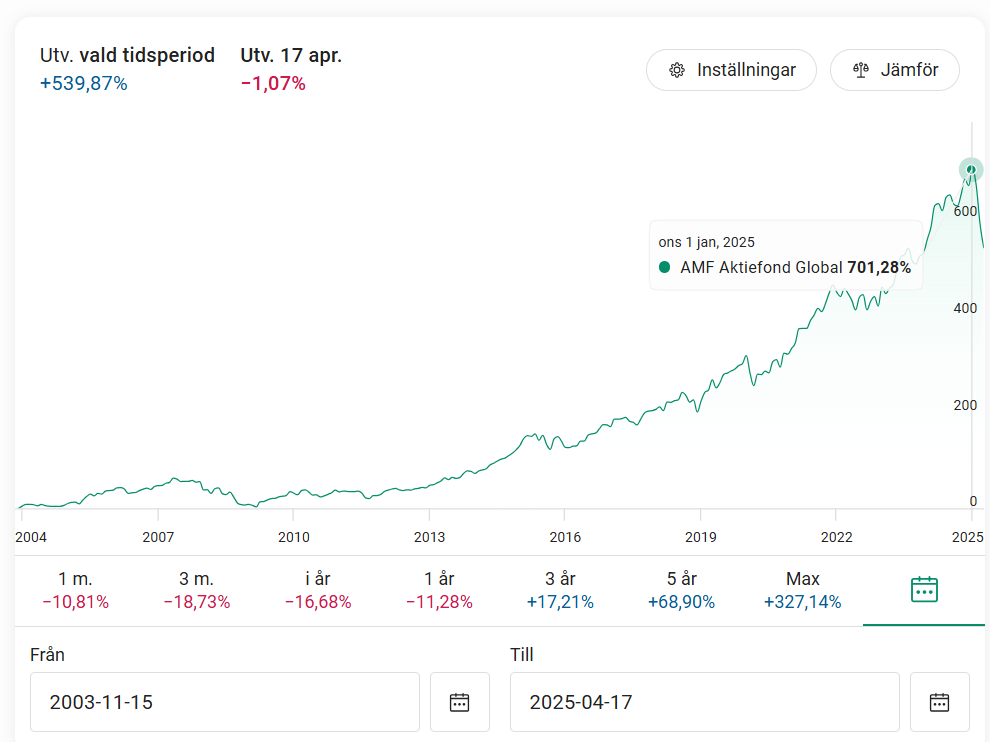Click the balance scale icon in Jämför
The image size is (990, 742).
pyautogui.click(x=860, y=70)
